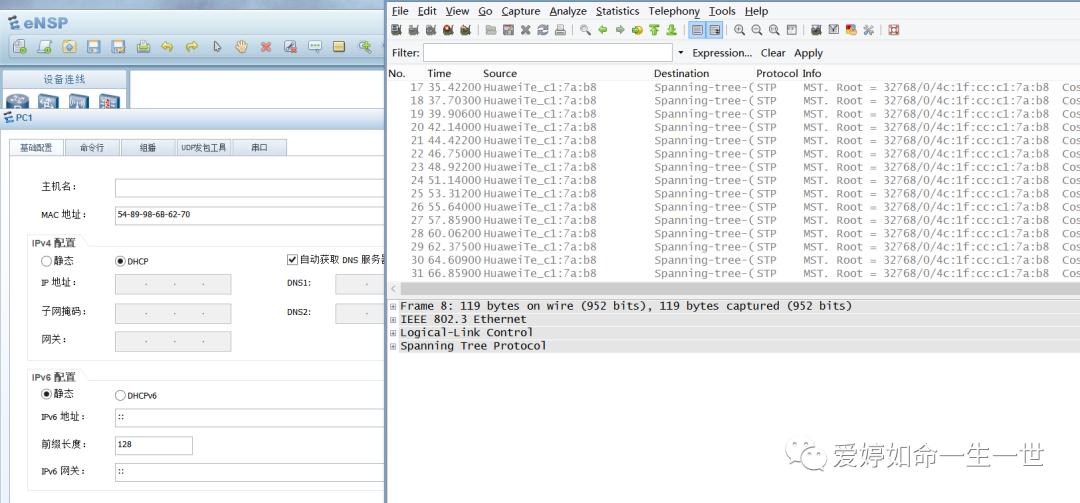This screenshot has width=1080, height=503.
Task: Open the Statistics menu
Action: click(x=618, y=11)
